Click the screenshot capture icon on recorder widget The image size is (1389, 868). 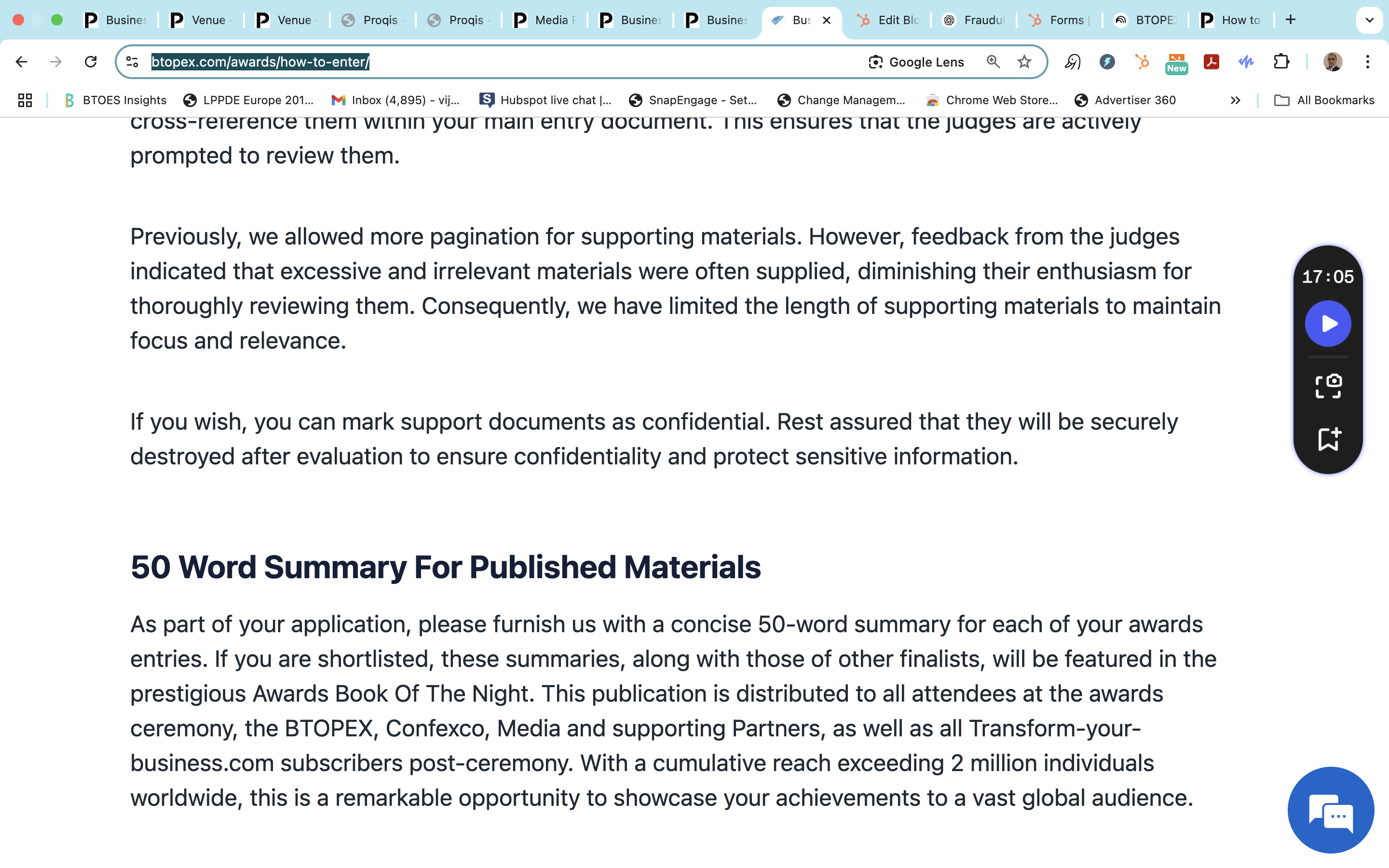[1328, 386]
